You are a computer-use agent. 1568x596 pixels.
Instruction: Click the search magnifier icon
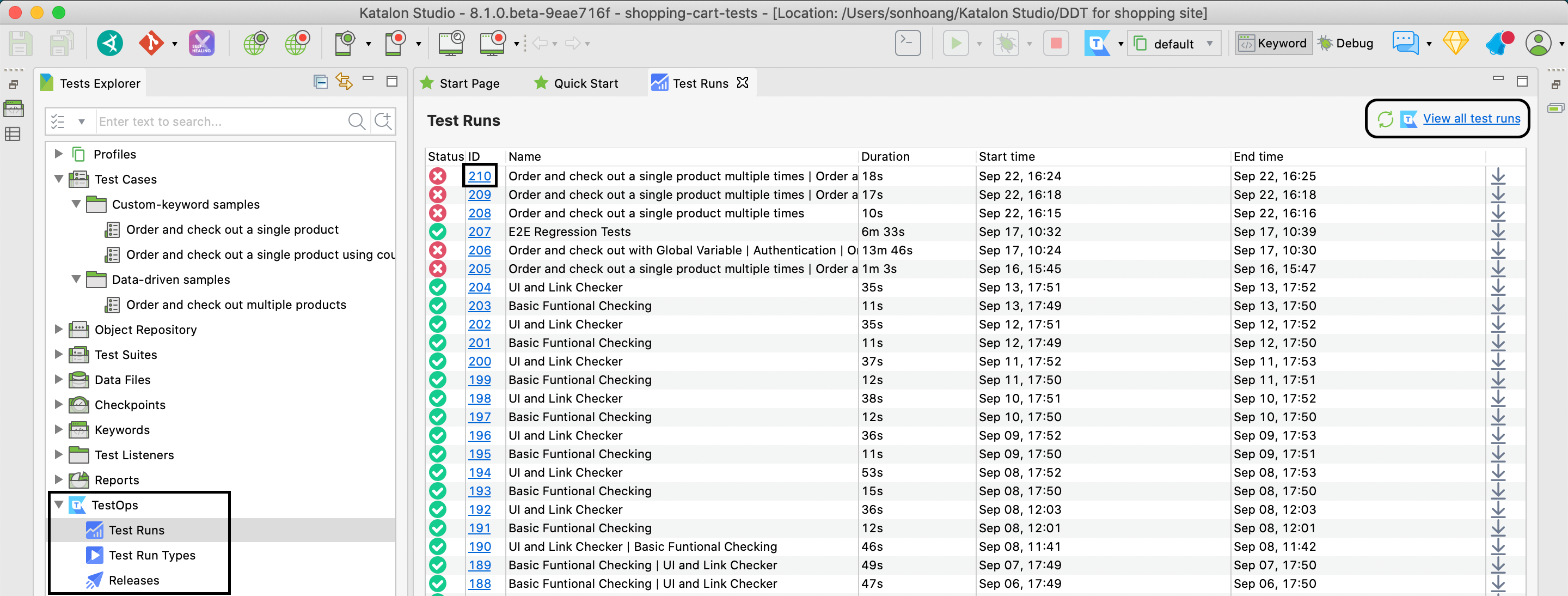click(357, 121)
